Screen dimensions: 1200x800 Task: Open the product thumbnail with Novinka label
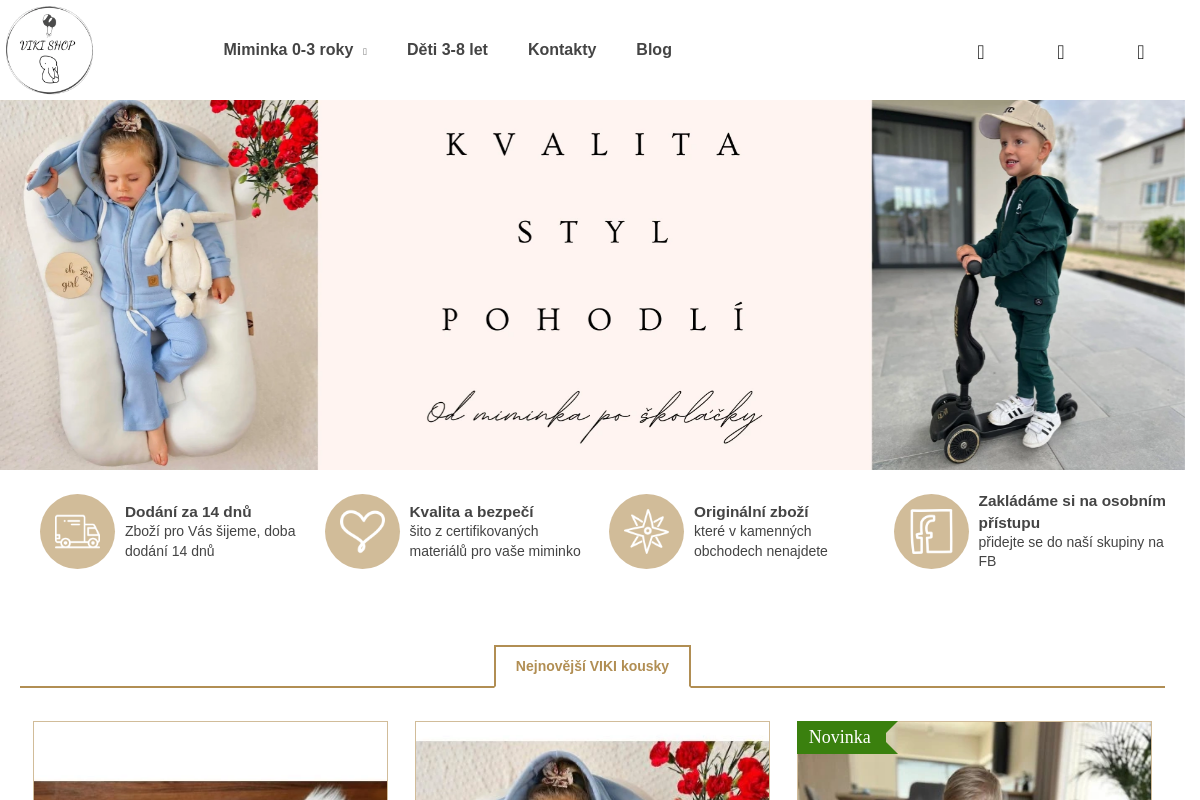974,761
